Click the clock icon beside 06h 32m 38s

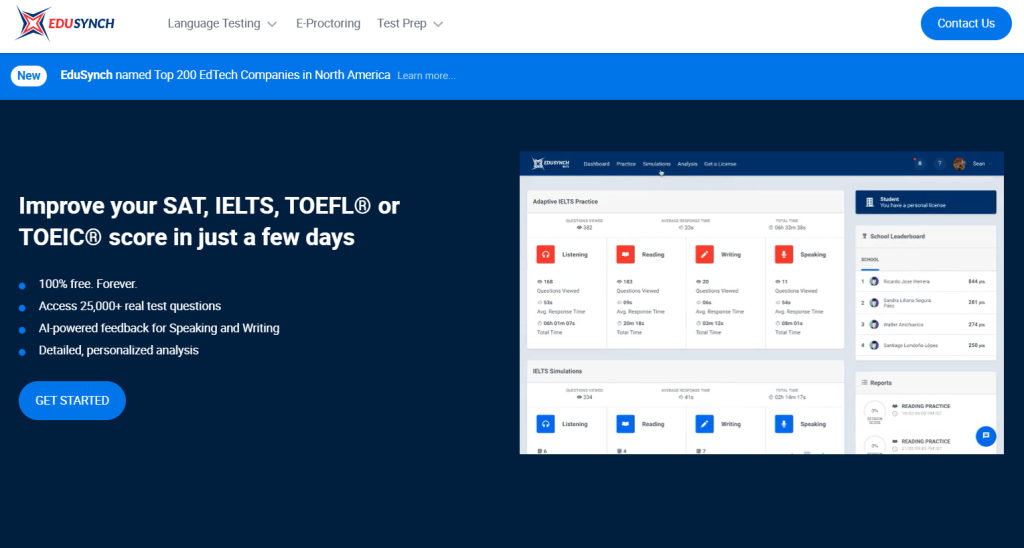[x=771, y=228]
